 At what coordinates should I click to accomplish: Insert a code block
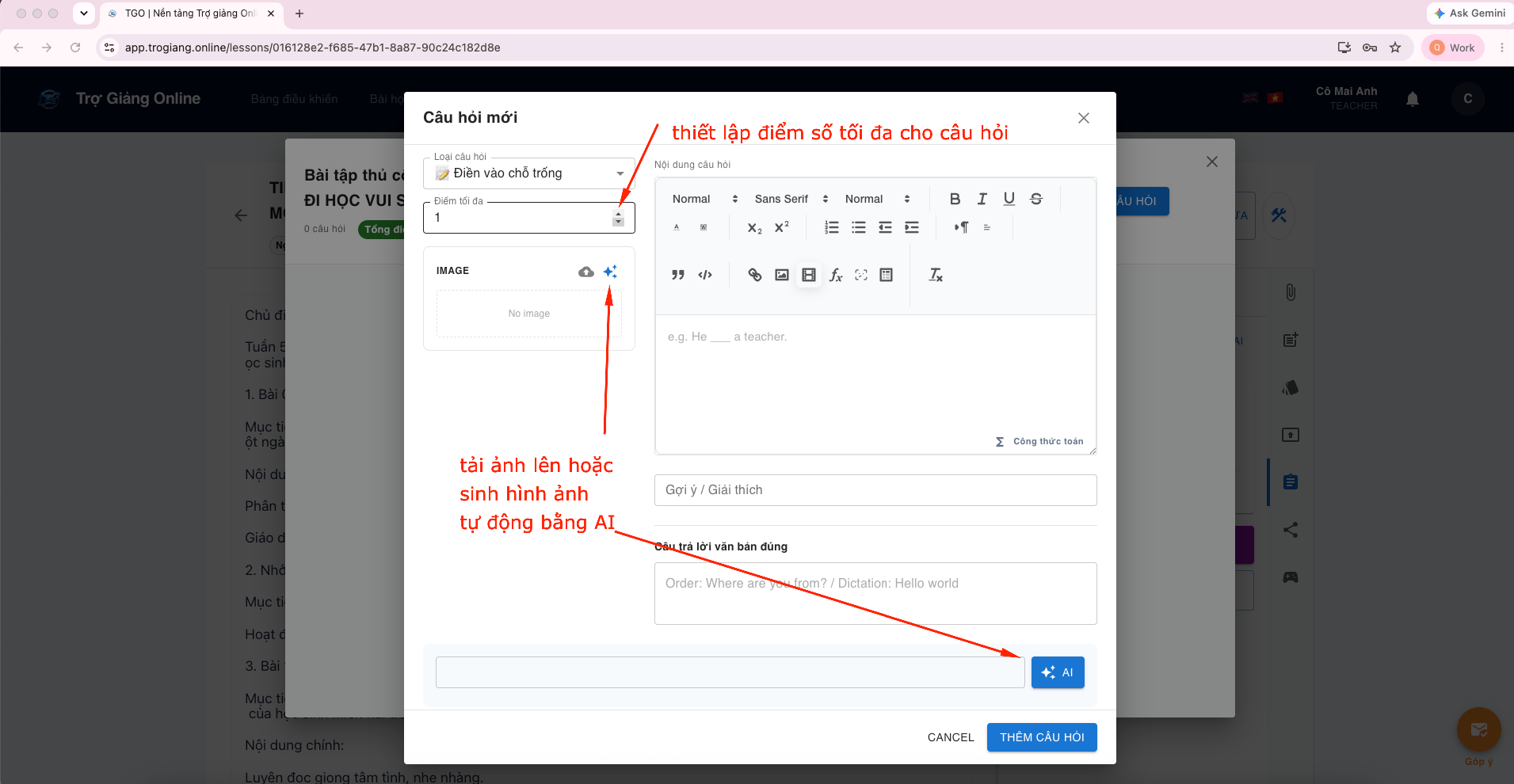[x=704, y=275]
